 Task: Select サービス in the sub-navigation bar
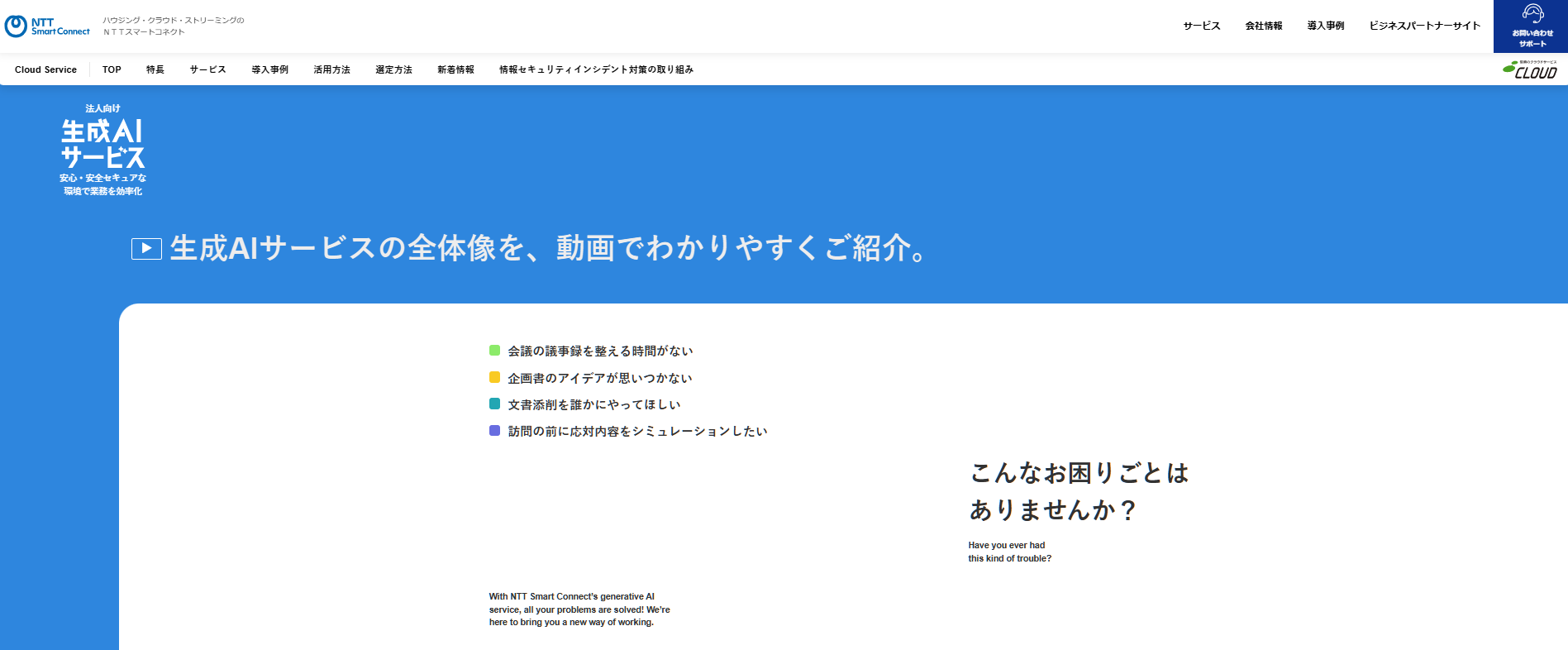207,69
